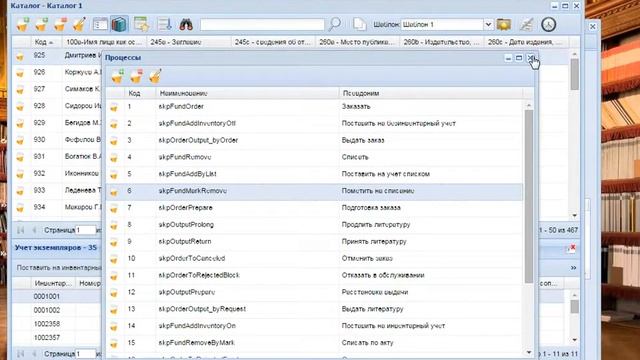Click the Процессы list vertical scrollbar

(529, 196)
